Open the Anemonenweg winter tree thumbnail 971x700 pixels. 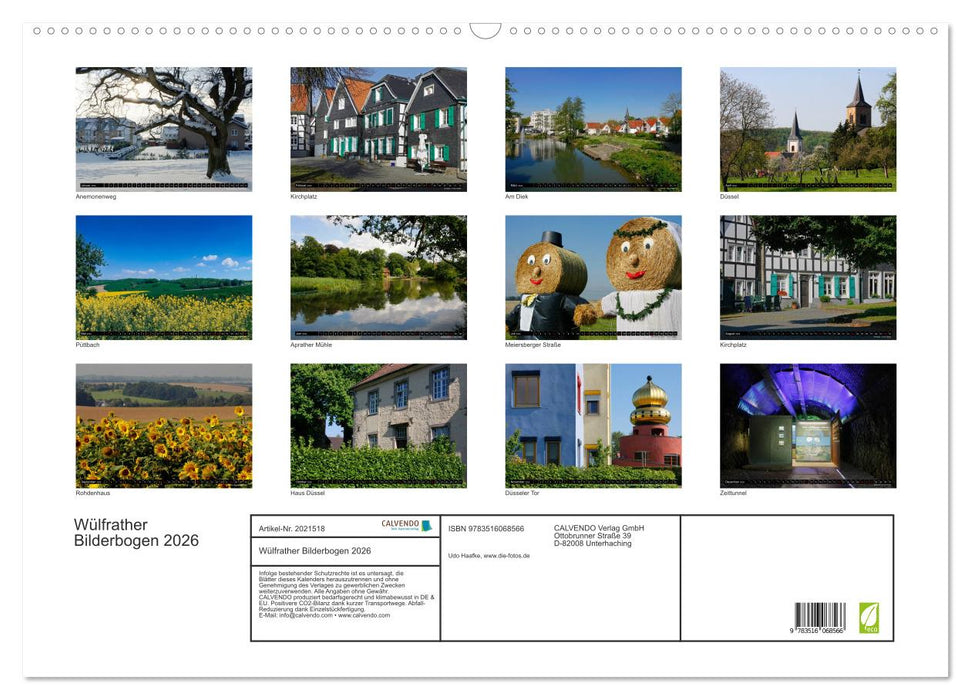point(163,128)
